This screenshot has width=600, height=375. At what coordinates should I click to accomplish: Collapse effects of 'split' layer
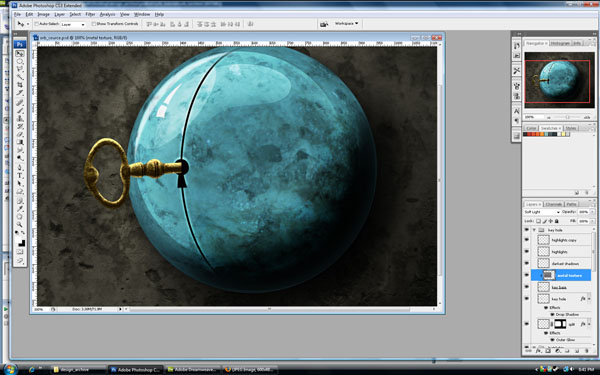coord(589,324)
